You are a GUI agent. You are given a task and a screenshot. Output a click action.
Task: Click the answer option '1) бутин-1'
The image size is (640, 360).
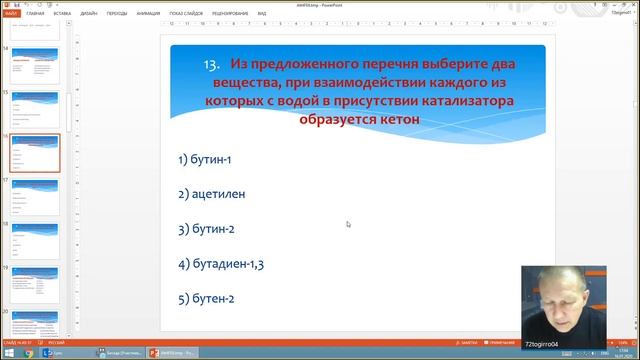(204, 159)
